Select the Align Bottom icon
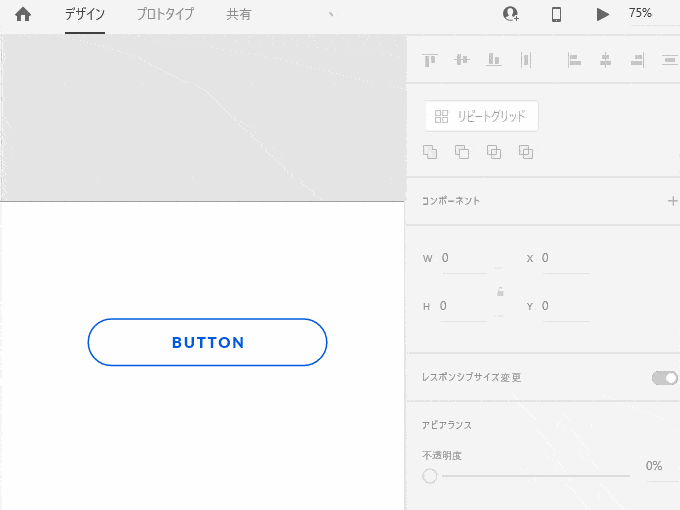Image resolution: width=680 pixels, height=510 pixels. 493,60
